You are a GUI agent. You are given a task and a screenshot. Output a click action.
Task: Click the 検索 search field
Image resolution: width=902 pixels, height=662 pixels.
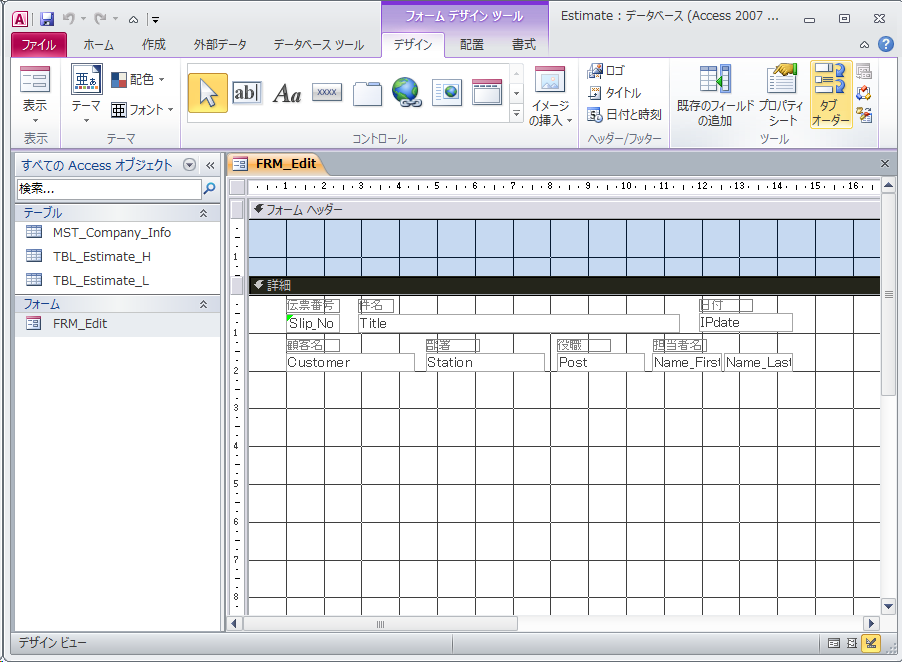[109, 189]
